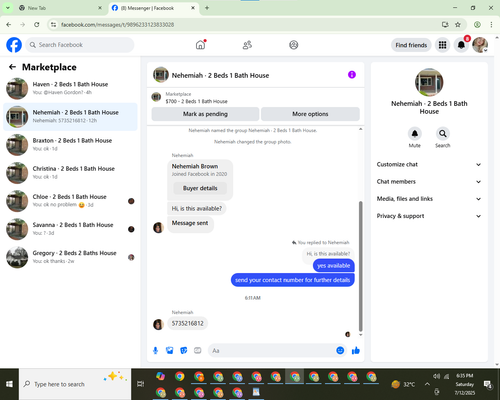Open the emoji picker in the message box
Viewport: 500px width, 400px height.
tap(340, 350)
